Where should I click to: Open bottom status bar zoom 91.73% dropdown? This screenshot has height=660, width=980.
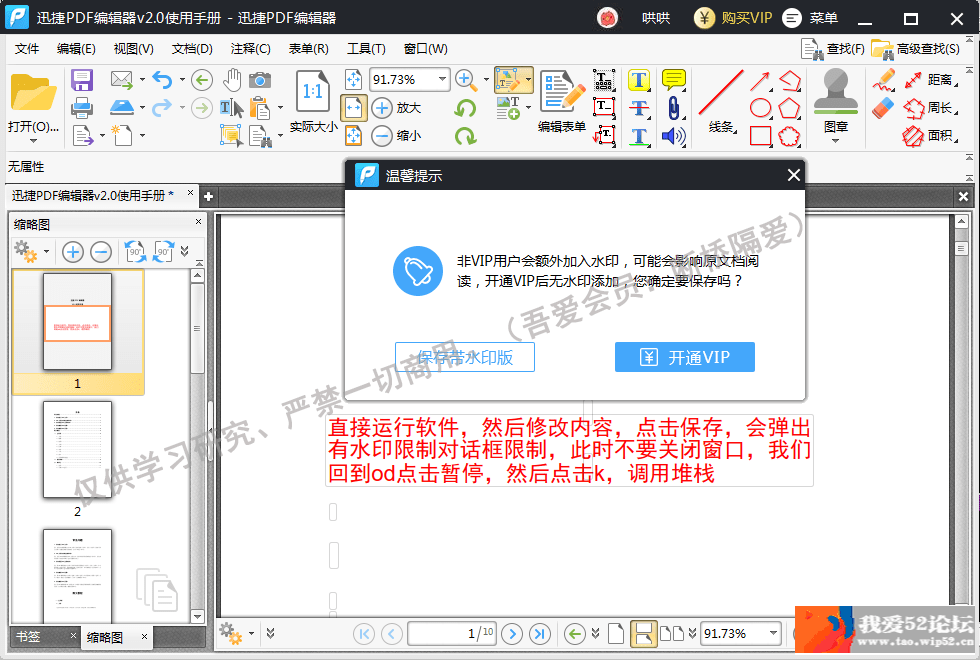click(x=773, y=633)
